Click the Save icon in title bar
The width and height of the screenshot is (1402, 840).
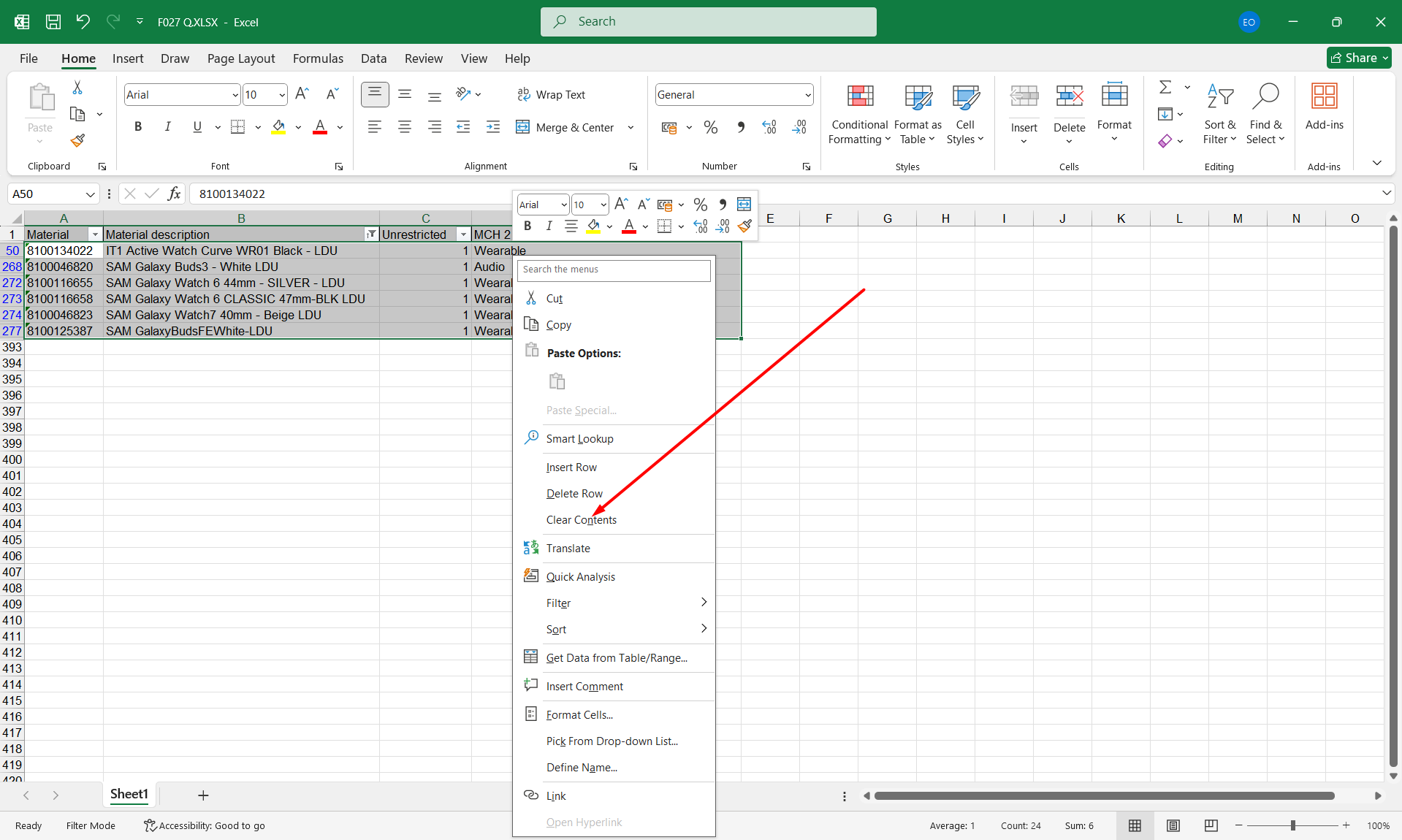pos(53,22)
